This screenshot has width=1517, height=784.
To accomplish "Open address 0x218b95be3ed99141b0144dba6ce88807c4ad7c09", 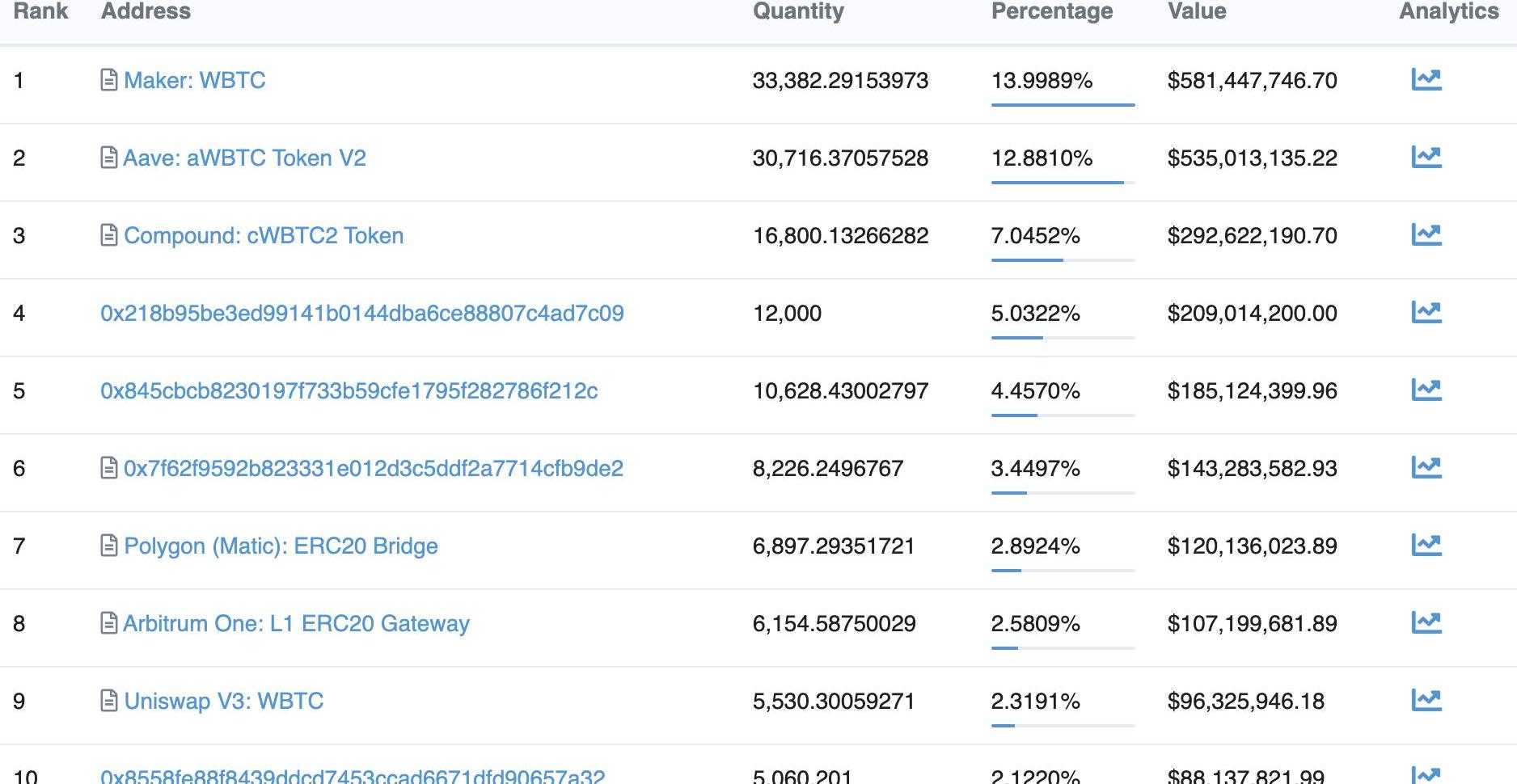I will click(x=361, y=313).
